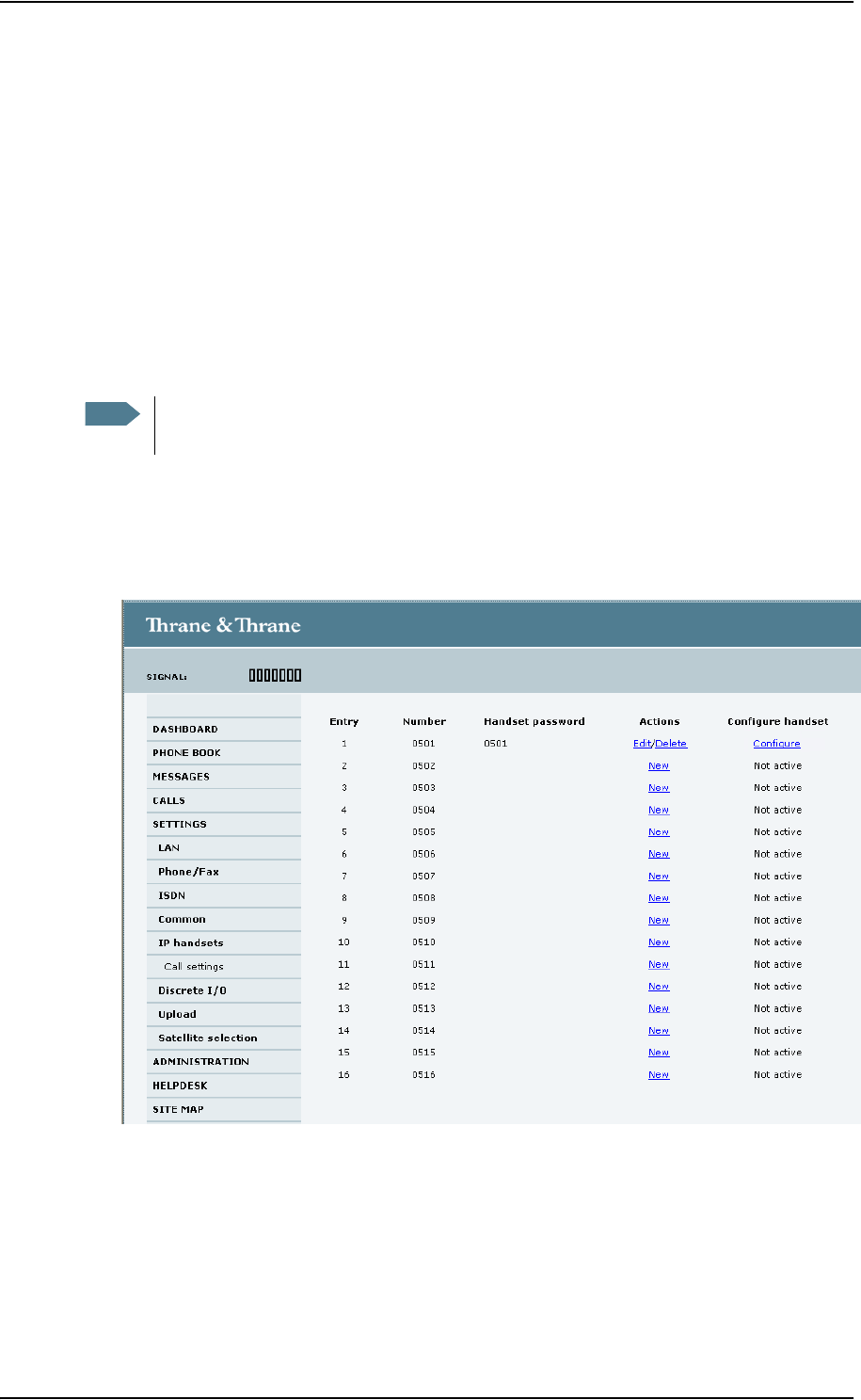The width and height of the screenshot is (861, 1400).
Task: Click the Actions column header
Action: tap(660, 722)
